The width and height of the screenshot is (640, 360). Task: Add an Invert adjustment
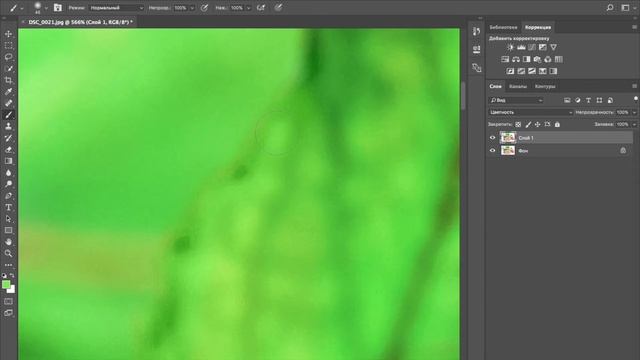click(x=510, y=71)
